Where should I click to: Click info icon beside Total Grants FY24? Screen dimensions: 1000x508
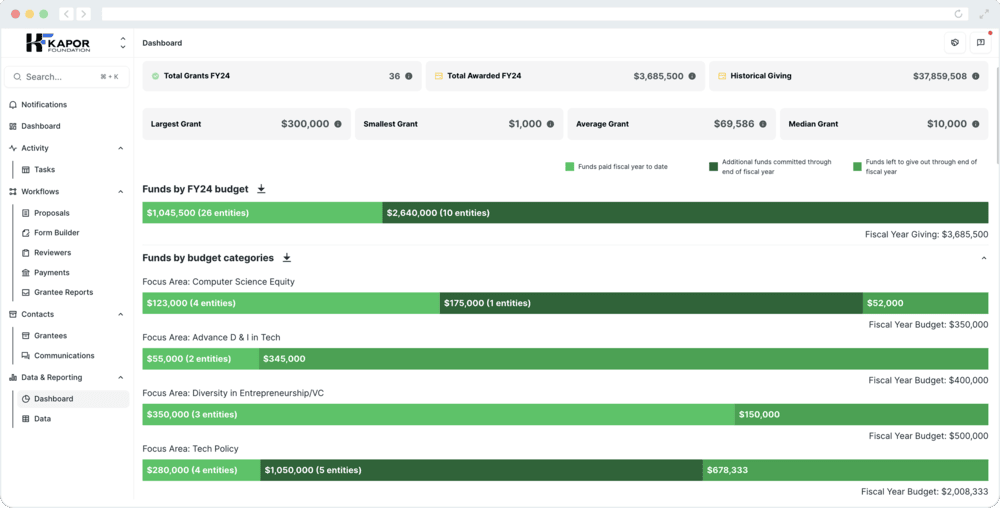point(409,76)
